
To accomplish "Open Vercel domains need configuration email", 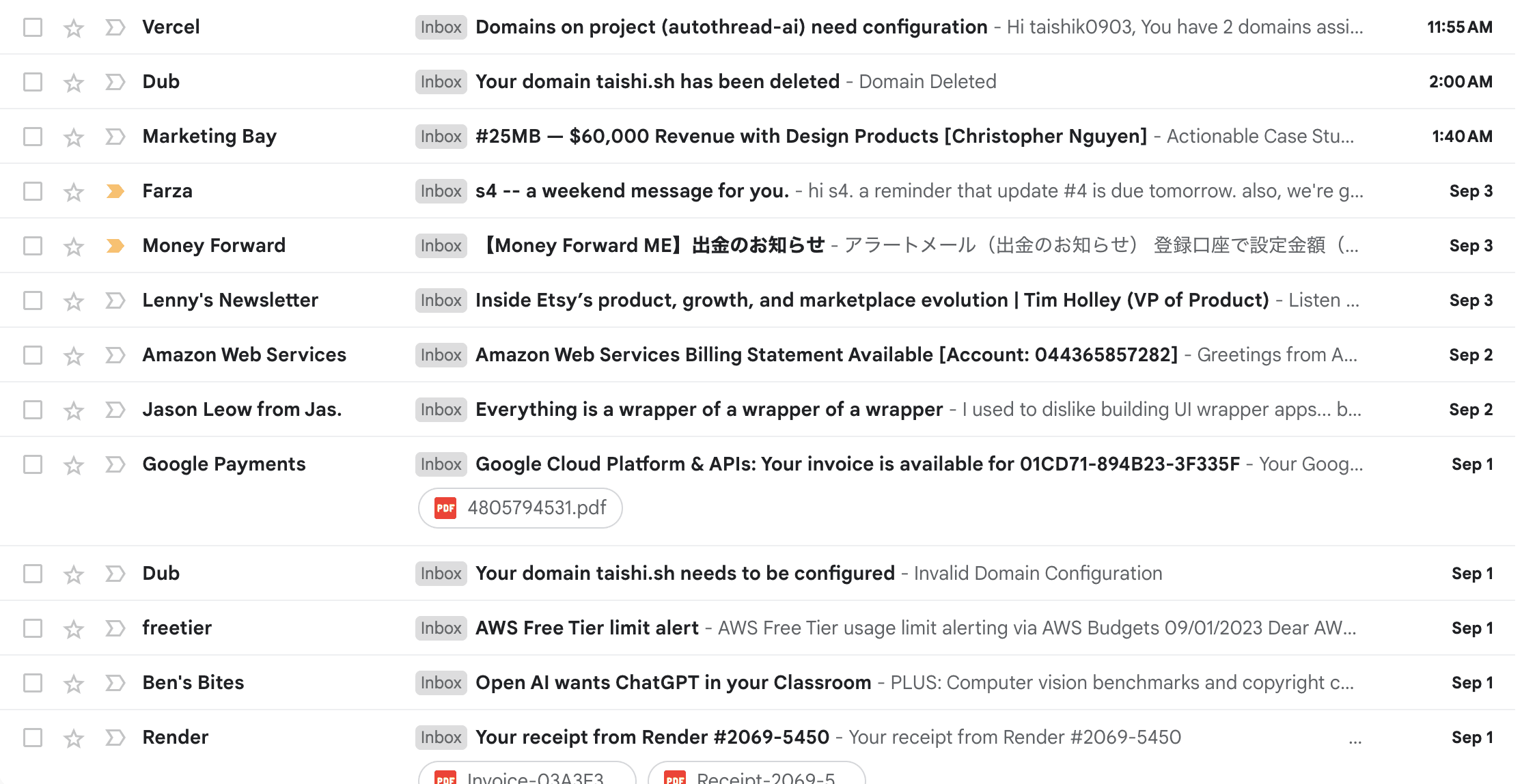I will click(732, 27).
